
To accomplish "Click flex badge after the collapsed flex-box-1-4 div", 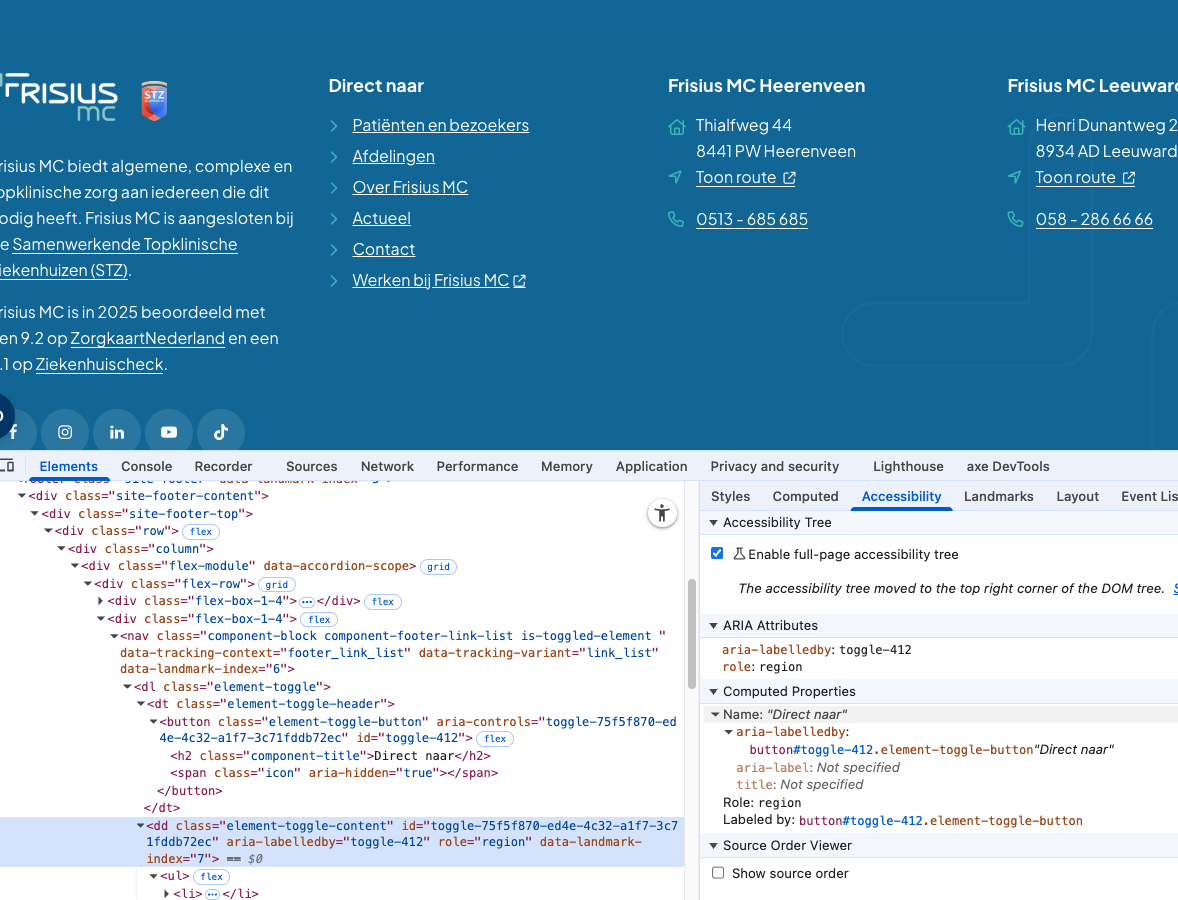I will pos(383,602).
